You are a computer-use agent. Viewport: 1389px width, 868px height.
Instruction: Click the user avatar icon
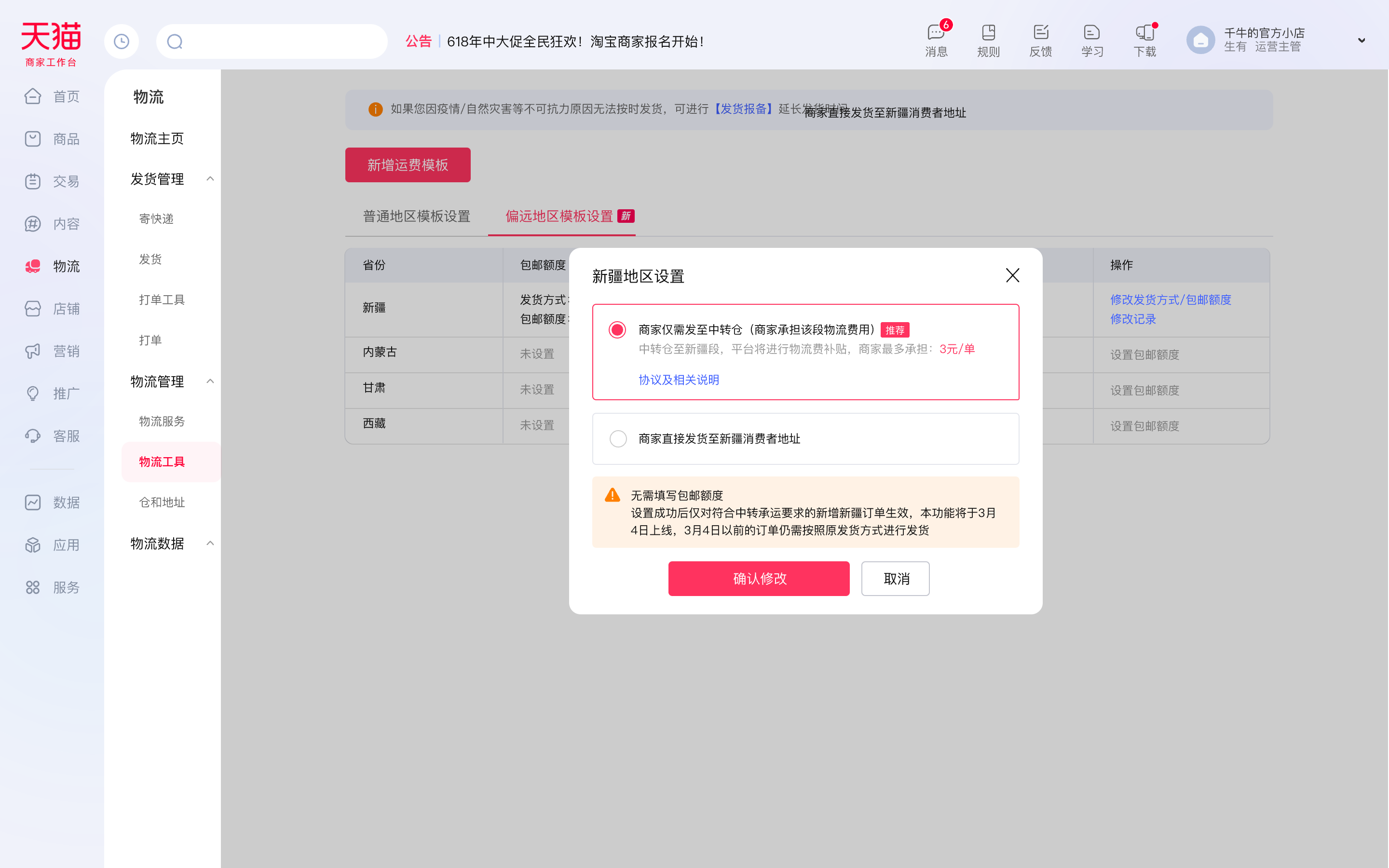coord(1200,40)
